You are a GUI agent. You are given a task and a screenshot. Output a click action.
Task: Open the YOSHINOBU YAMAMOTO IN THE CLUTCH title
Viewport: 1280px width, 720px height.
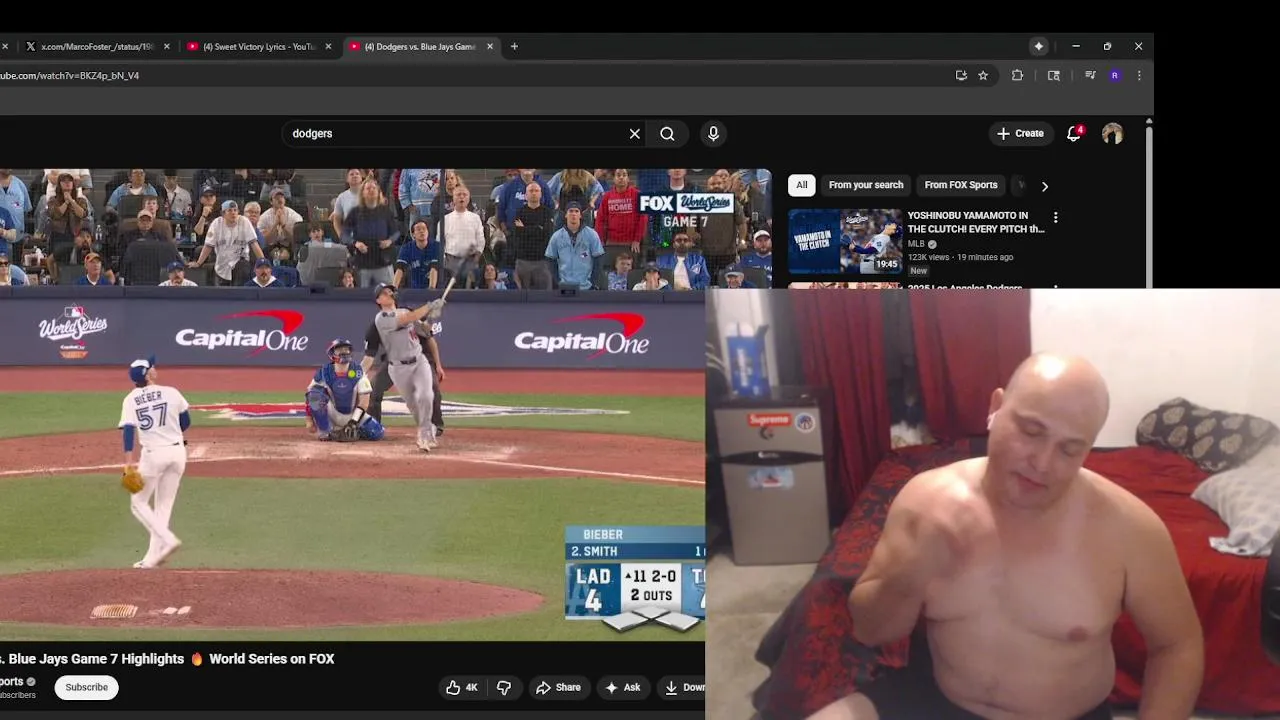click(x=976, y=222)
